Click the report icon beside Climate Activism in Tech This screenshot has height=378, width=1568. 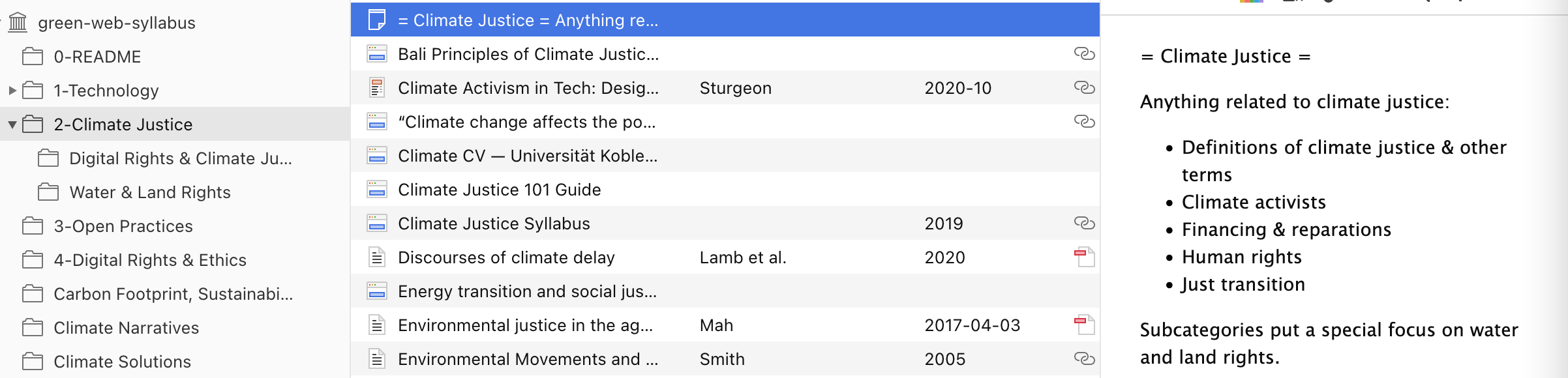pyautogui.click(x=377, y=88)
